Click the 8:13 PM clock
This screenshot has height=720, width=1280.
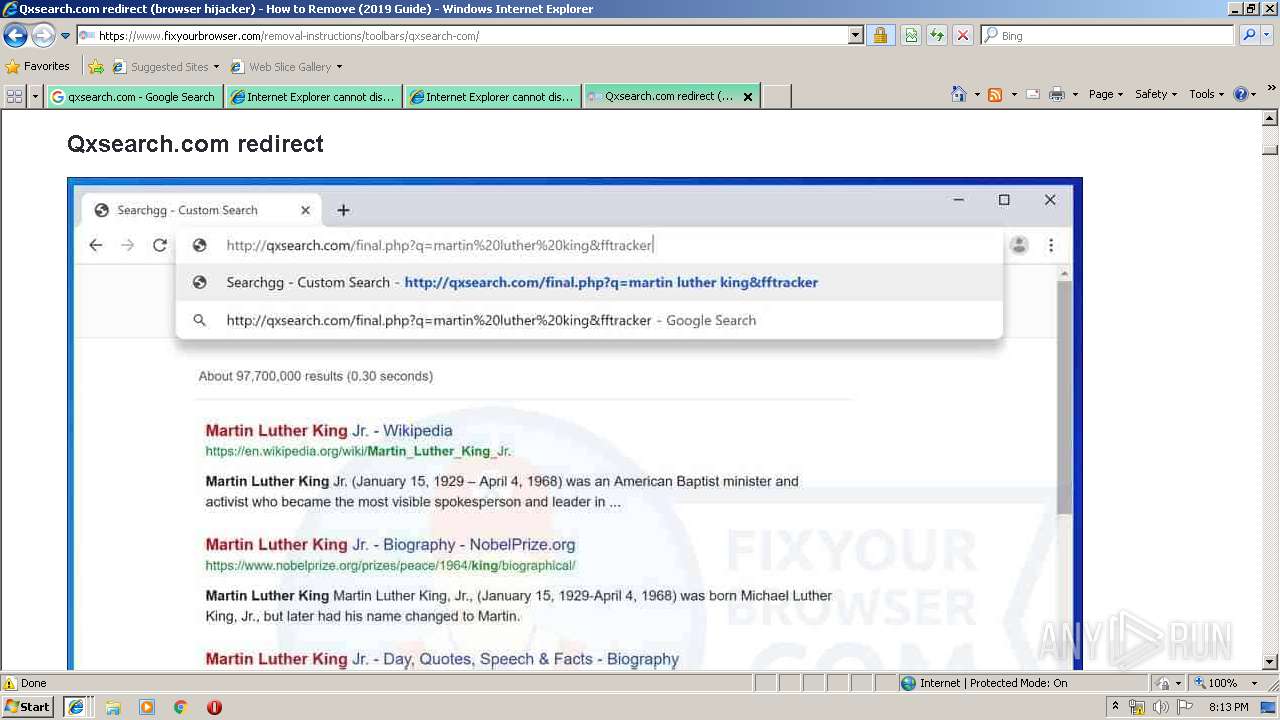pos(1228,707)
